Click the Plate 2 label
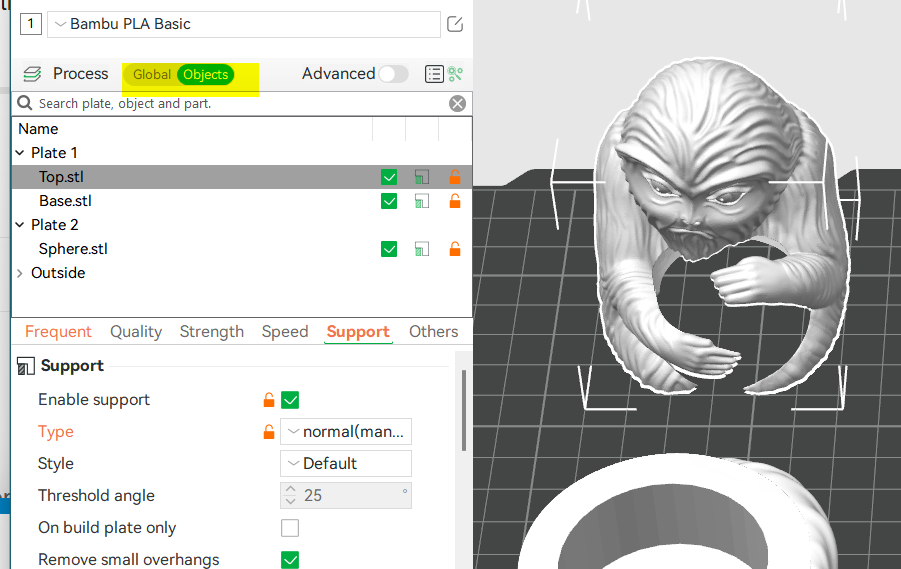901x569 pixels. coord(55,225)
